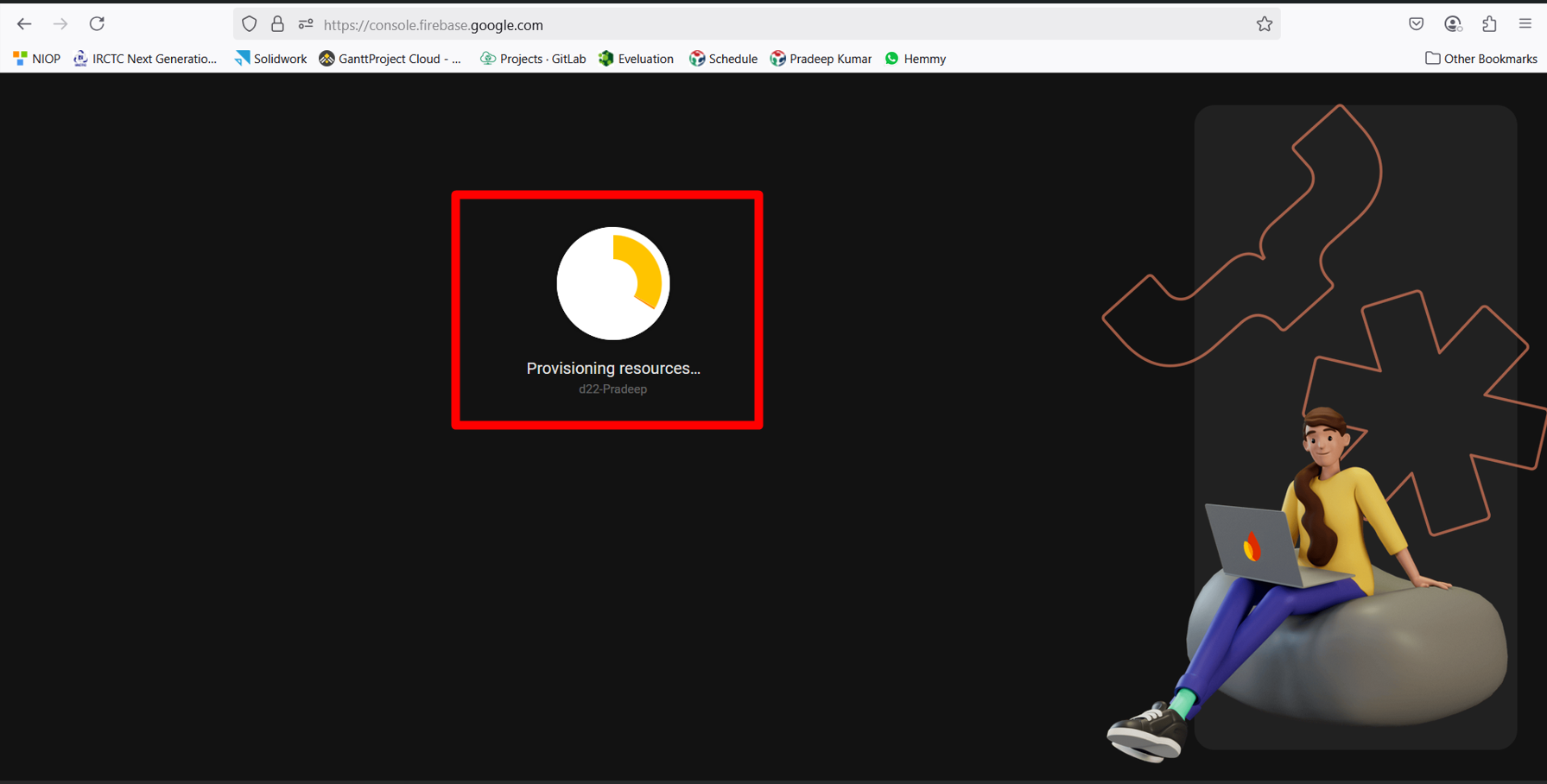
Task: Expand the Other Bookmarks folder
Action: tap(1481, 59)
